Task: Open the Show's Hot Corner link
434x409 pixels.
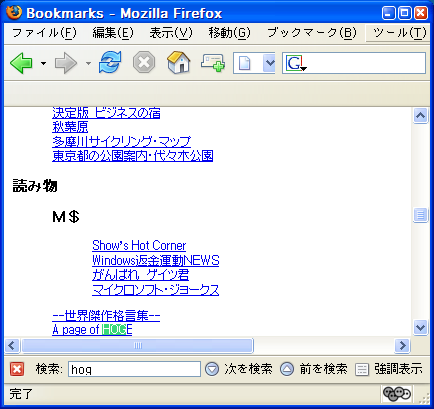Action: click(139, 246)
